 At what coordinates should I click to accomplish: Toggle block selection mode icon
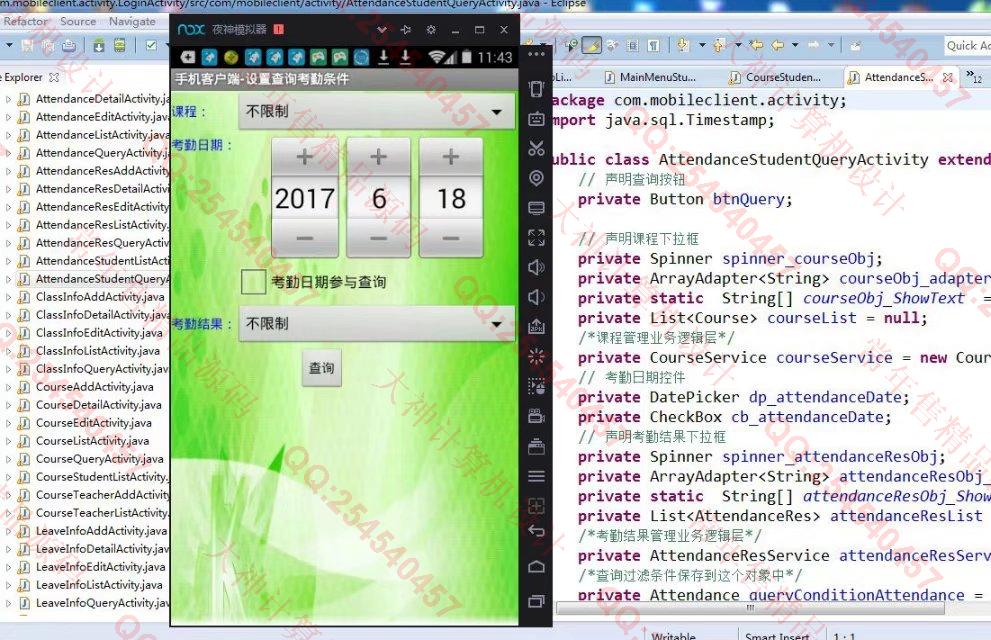(x=633, y=45)
